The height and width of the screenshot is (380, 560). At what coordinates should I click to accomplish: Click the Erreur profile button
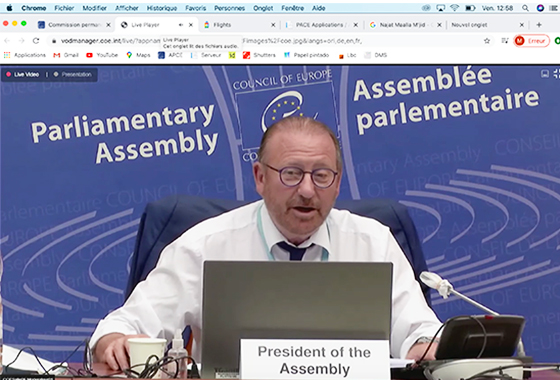531,41
